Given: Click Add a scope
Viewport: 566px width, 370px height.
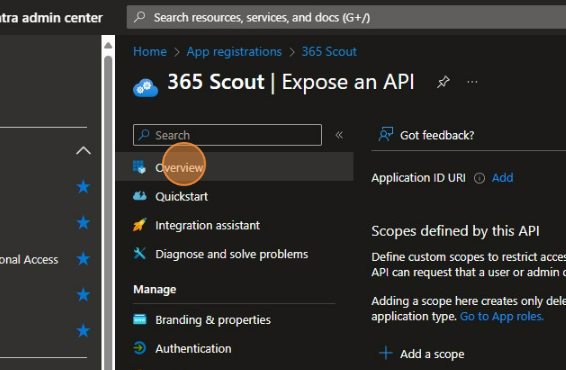Looking at the screenshot, I should click(x=432, y=354).
